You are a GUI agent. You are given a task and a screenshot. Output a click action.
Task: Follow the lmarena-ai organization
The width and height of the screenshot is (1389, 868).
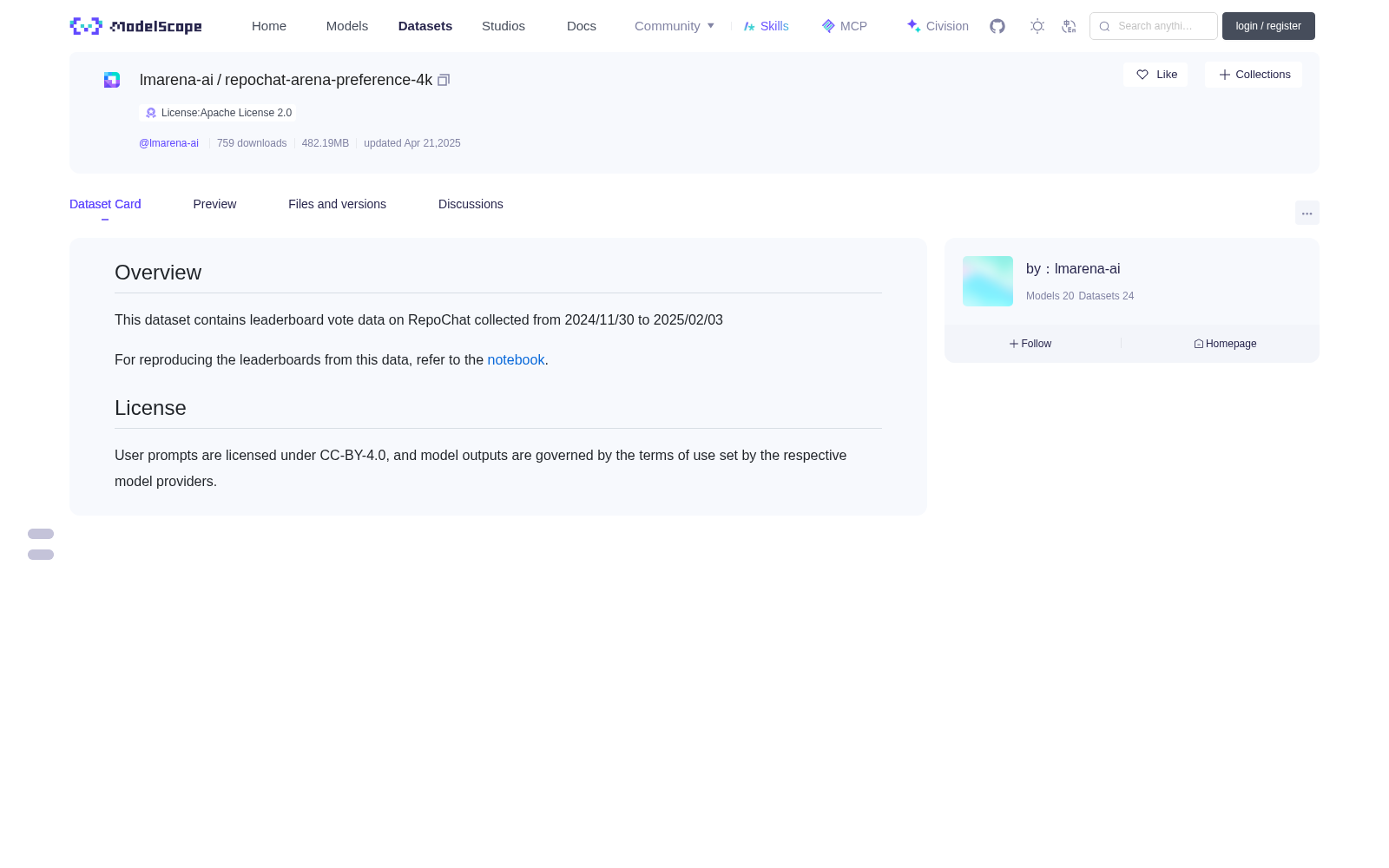pos(1030,344)
